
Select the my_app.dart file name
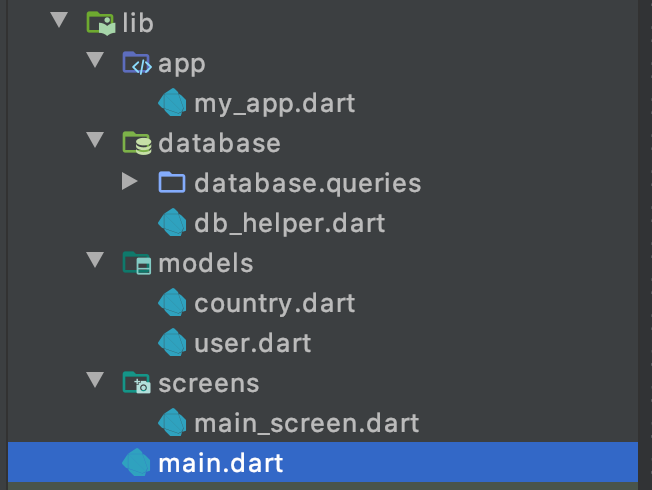click(274, 103)
